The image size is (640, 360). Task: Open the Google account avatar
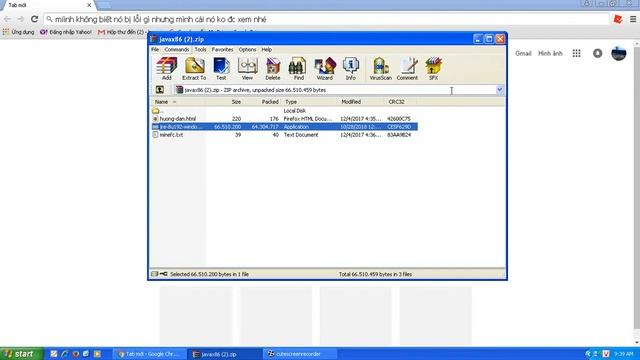pyautogui.click(x=619, y=53)
